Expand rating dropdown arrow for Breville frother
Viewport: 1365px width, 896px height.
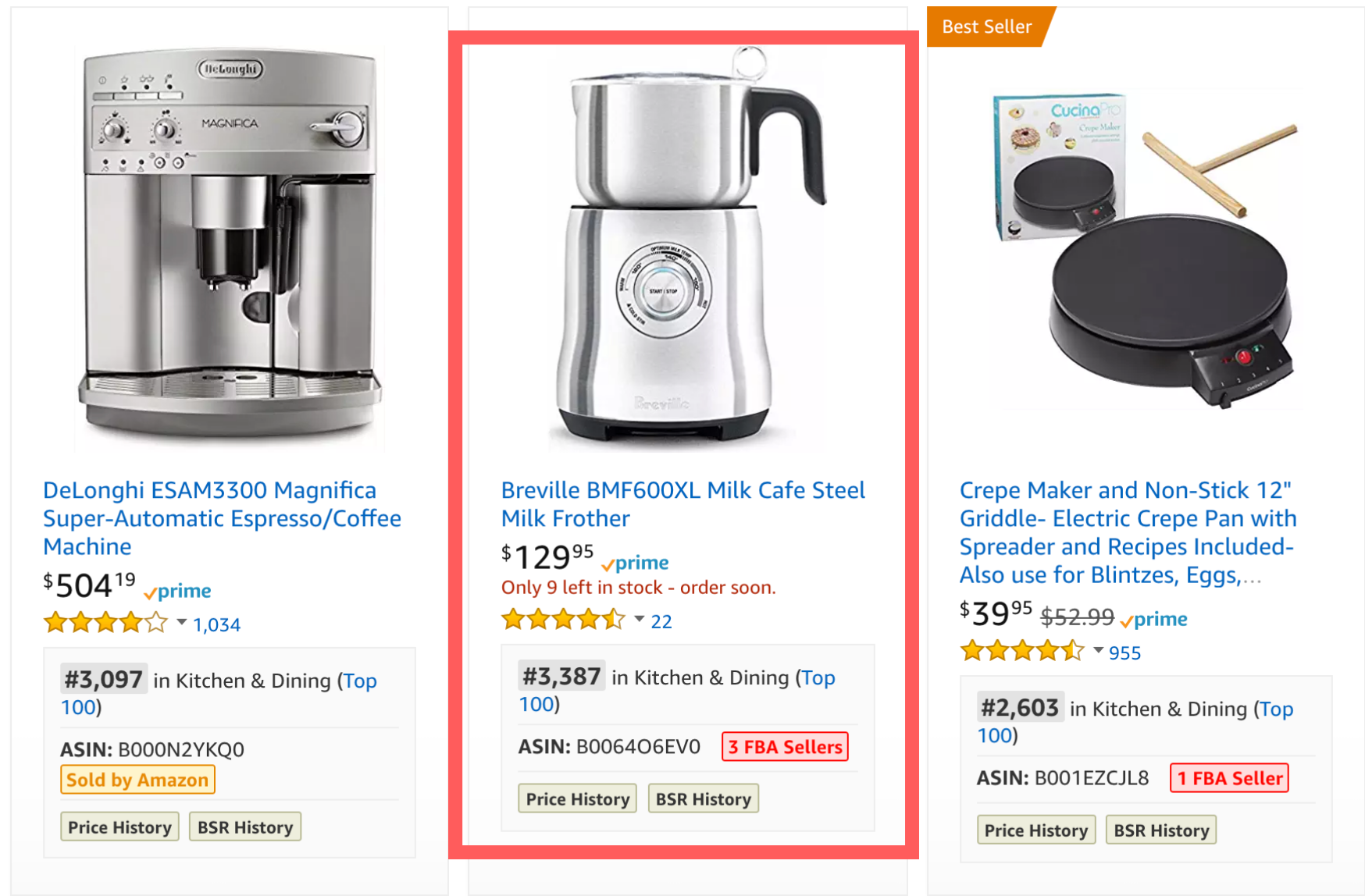click(x=640, y=620)
